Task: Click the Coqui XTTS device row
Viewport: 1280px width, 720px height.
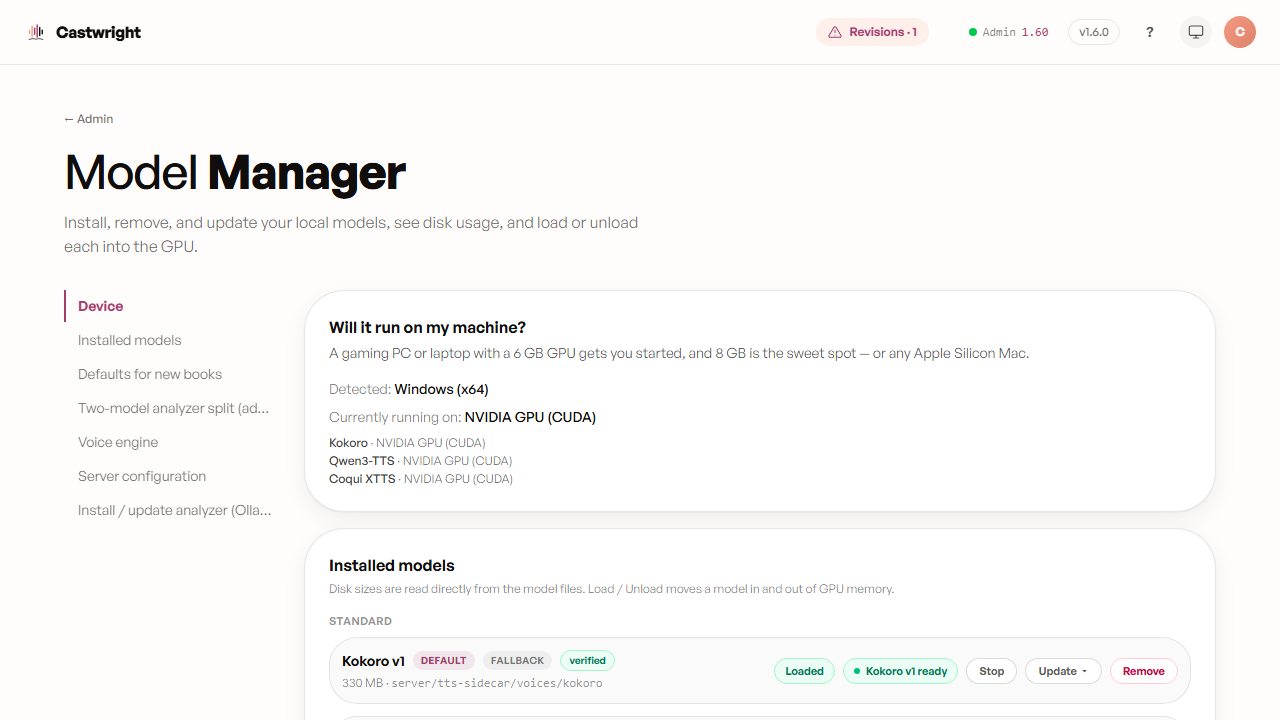Action: (x=421, y=479)
